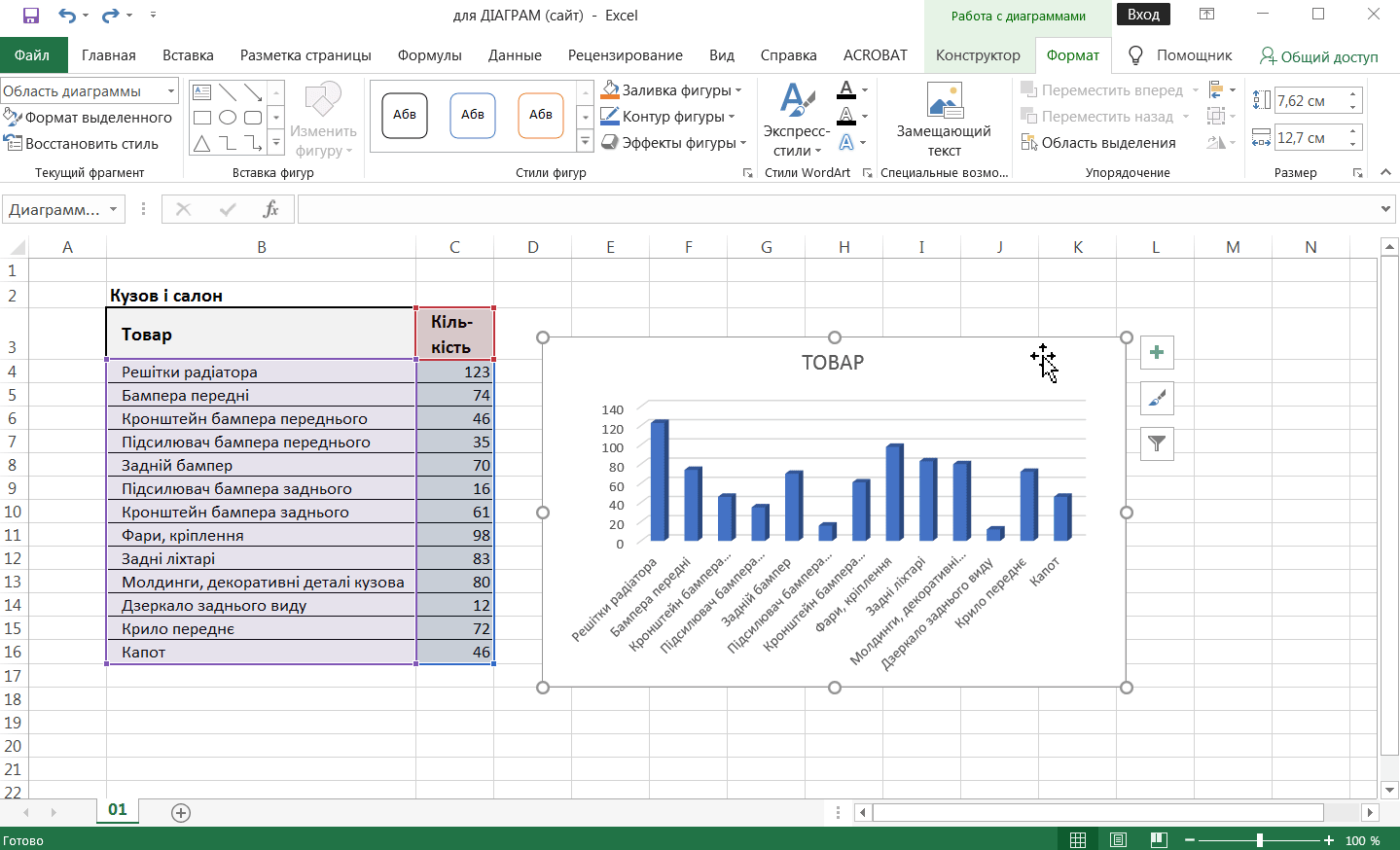The height and width of the screenshot is (850, 1400).
Task: Switch to the Формулы tab
Action: [429, 55]
